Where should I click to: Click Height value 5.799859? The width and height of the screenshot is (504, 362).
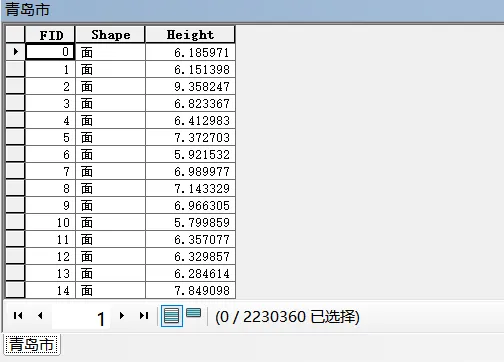(x=190, y=222)
